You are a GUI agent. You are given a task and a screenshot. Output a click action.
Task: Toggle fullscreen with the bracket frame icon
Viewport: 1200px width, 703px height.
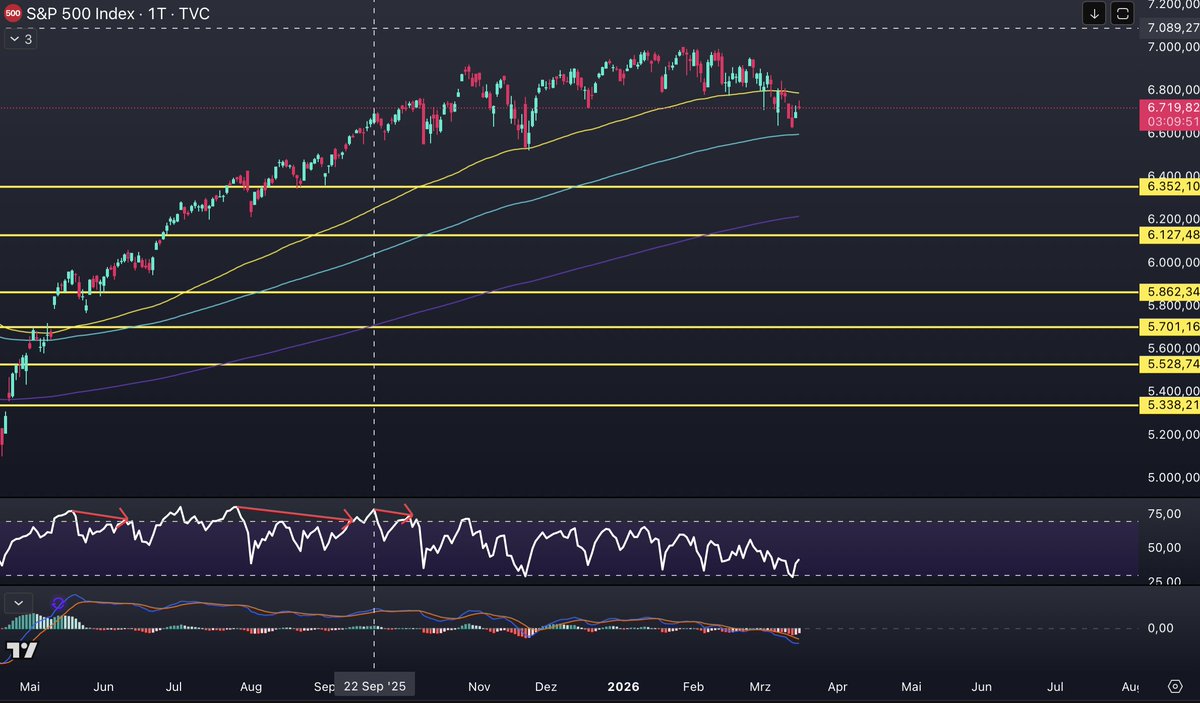[1122, 14]
